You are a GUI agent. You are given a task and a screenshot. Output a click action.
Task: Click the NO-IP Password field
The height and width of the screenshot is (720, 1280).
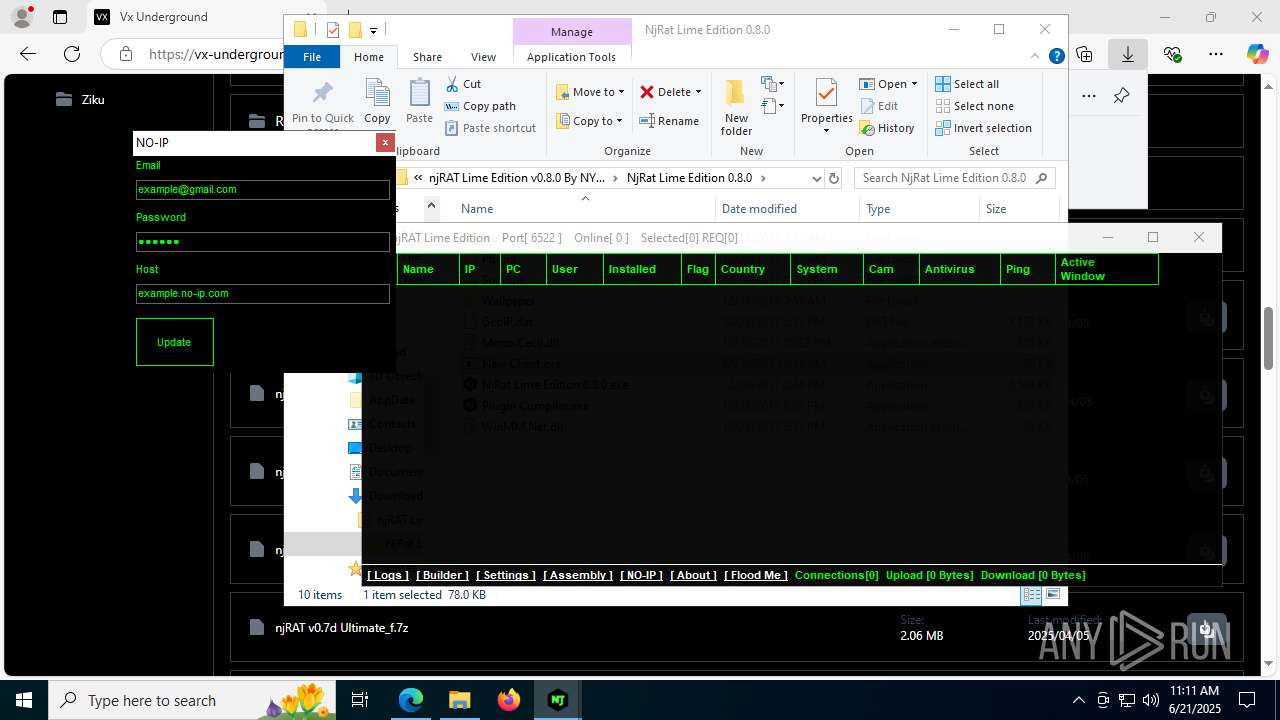point(263,242)
